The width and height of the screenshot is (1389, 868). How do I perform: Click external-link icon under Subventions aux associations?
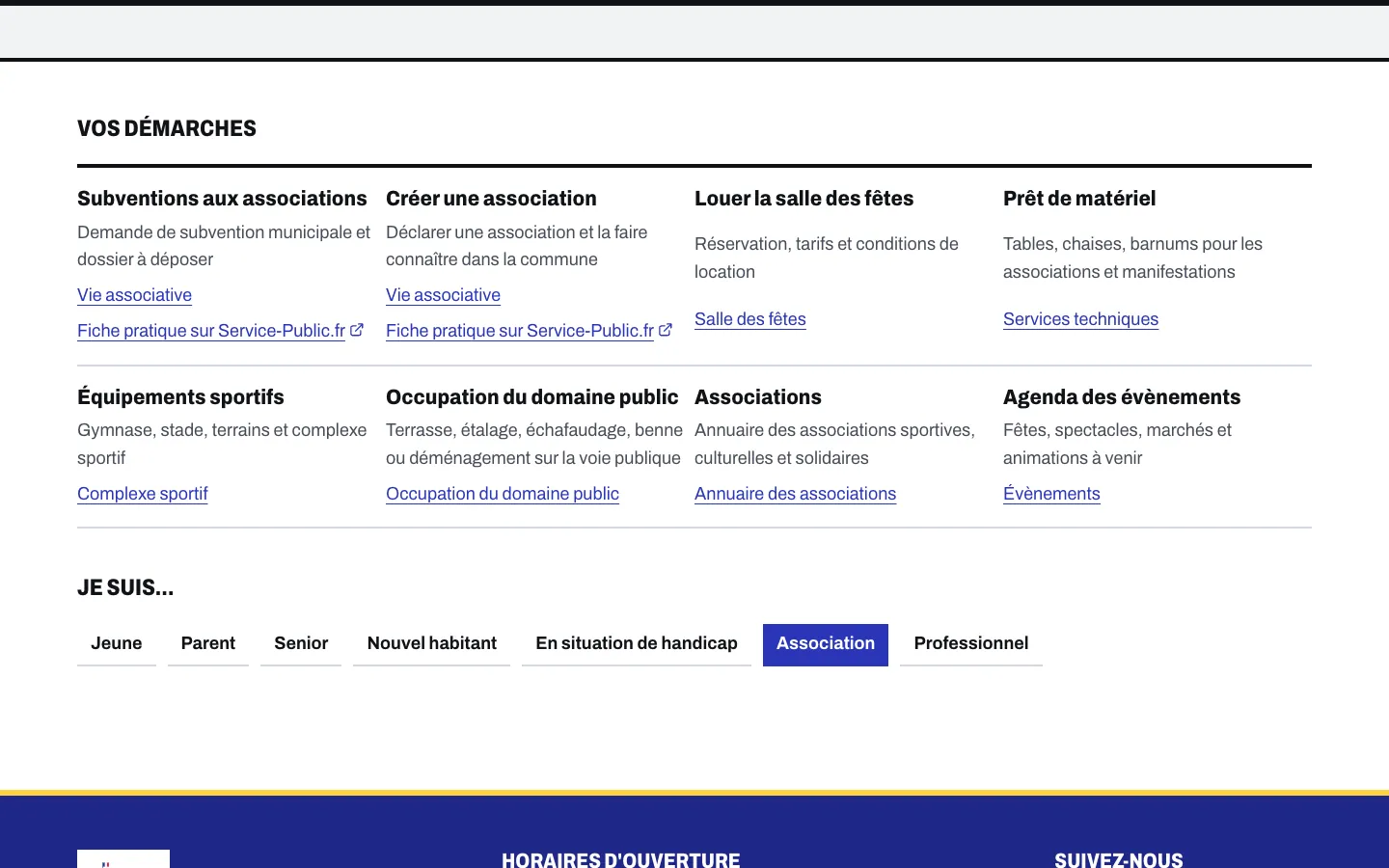357,330
